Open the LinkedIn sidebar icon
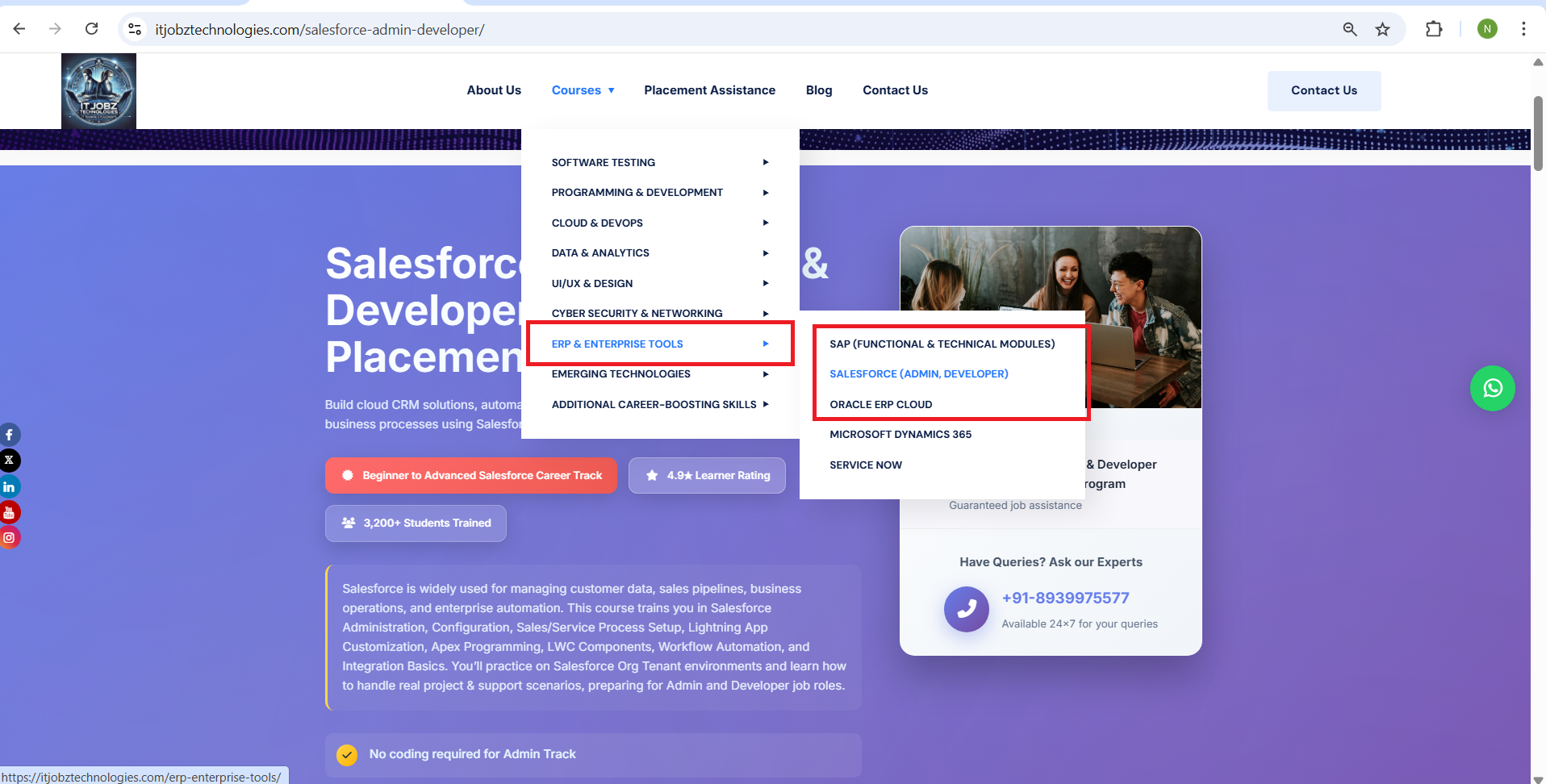The width and height of the screenshot is (1546, 784). tap(10, 486)
